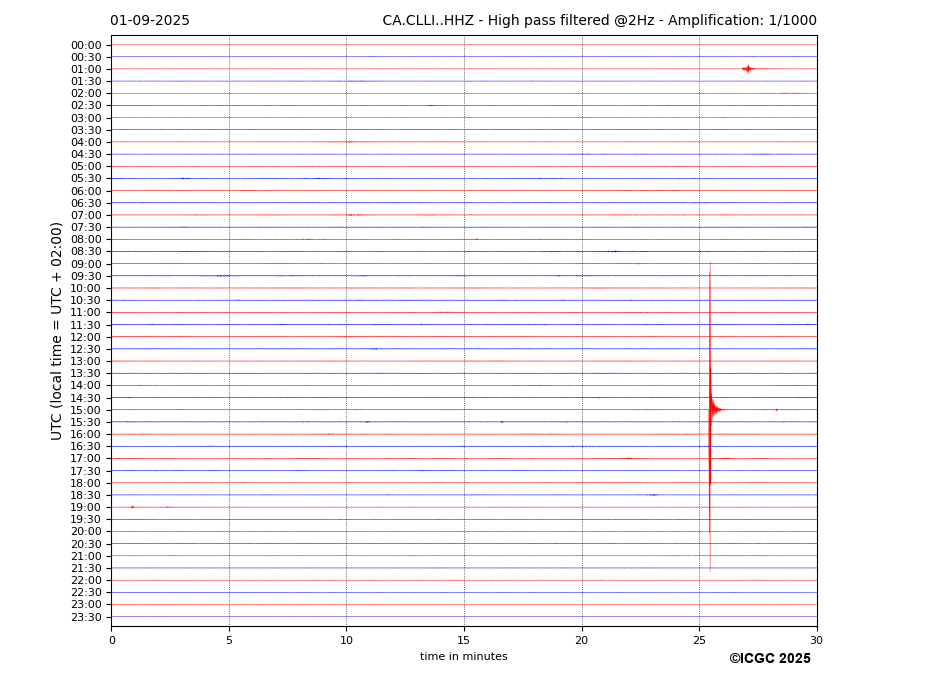Click the 21:00 row label

[x=86, y=556]
